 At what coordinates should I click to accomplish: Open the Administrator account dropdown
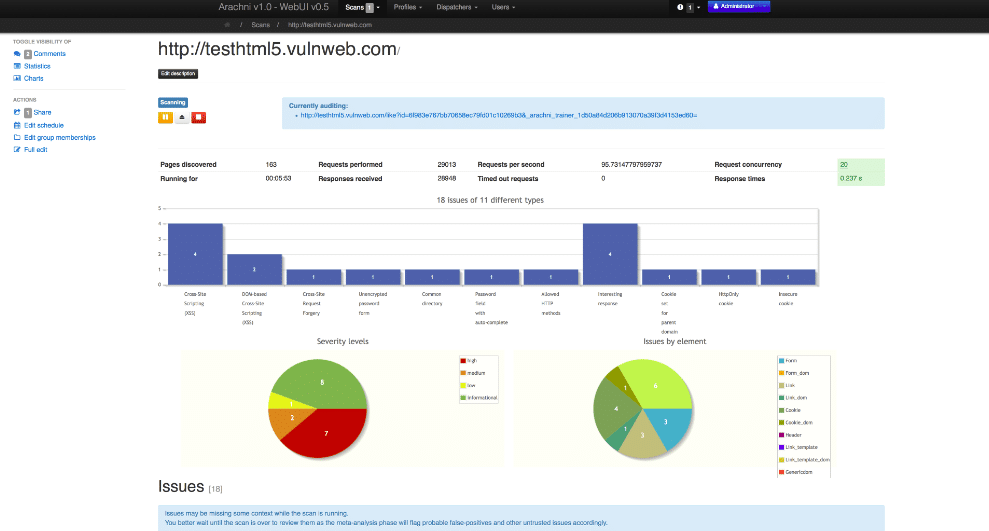point(739,6)
